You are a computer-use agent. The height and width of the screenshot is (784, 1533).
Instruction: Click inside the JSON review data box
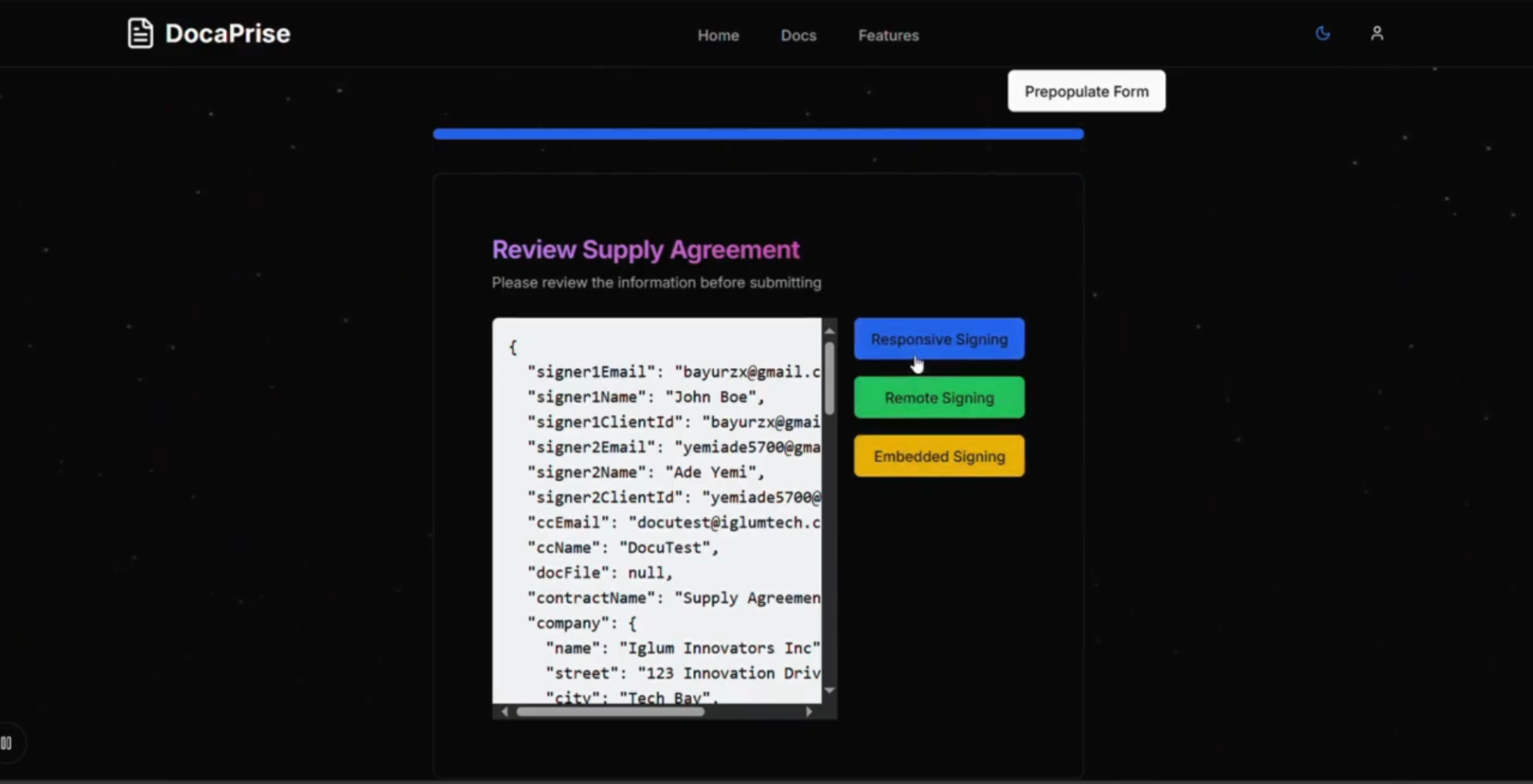[656, 511]
